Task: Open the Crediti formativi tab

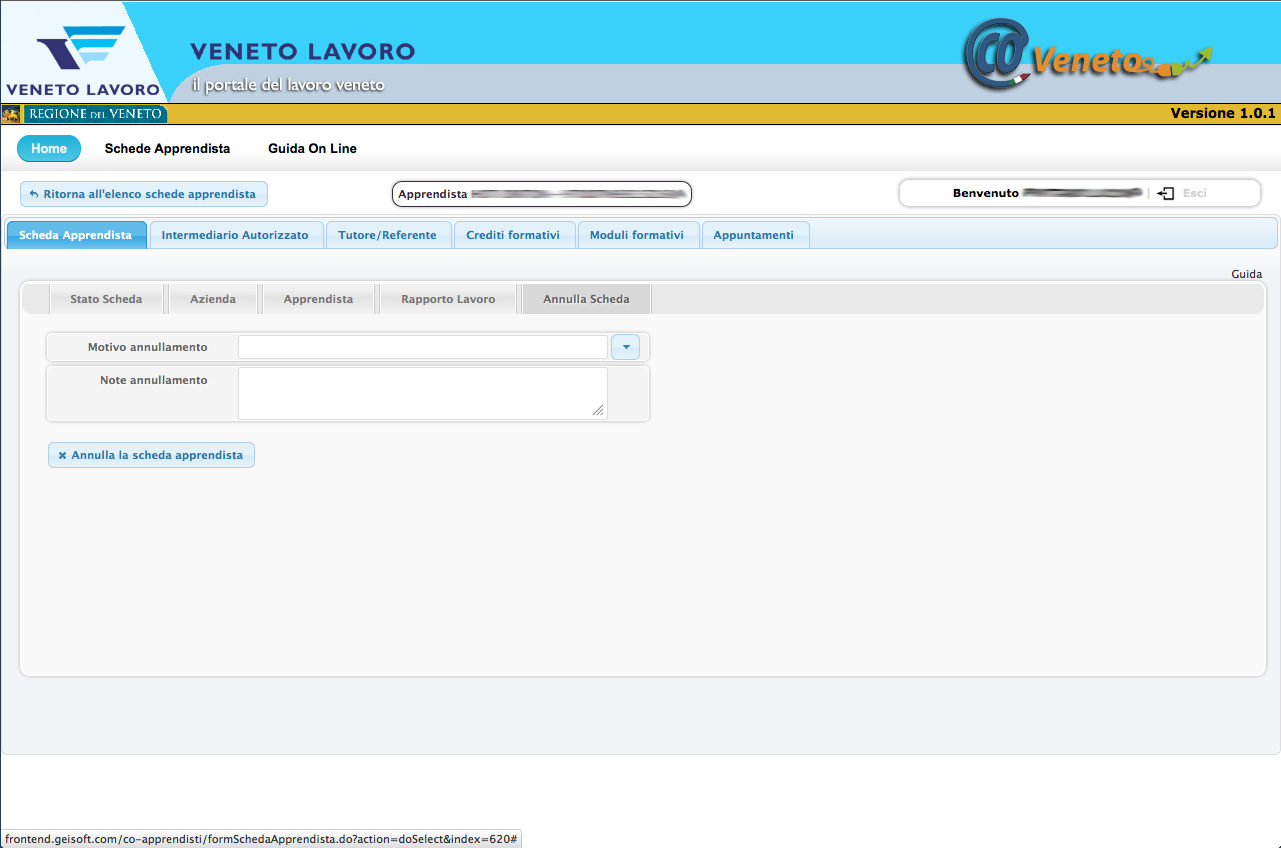Action: coord(513,235)
